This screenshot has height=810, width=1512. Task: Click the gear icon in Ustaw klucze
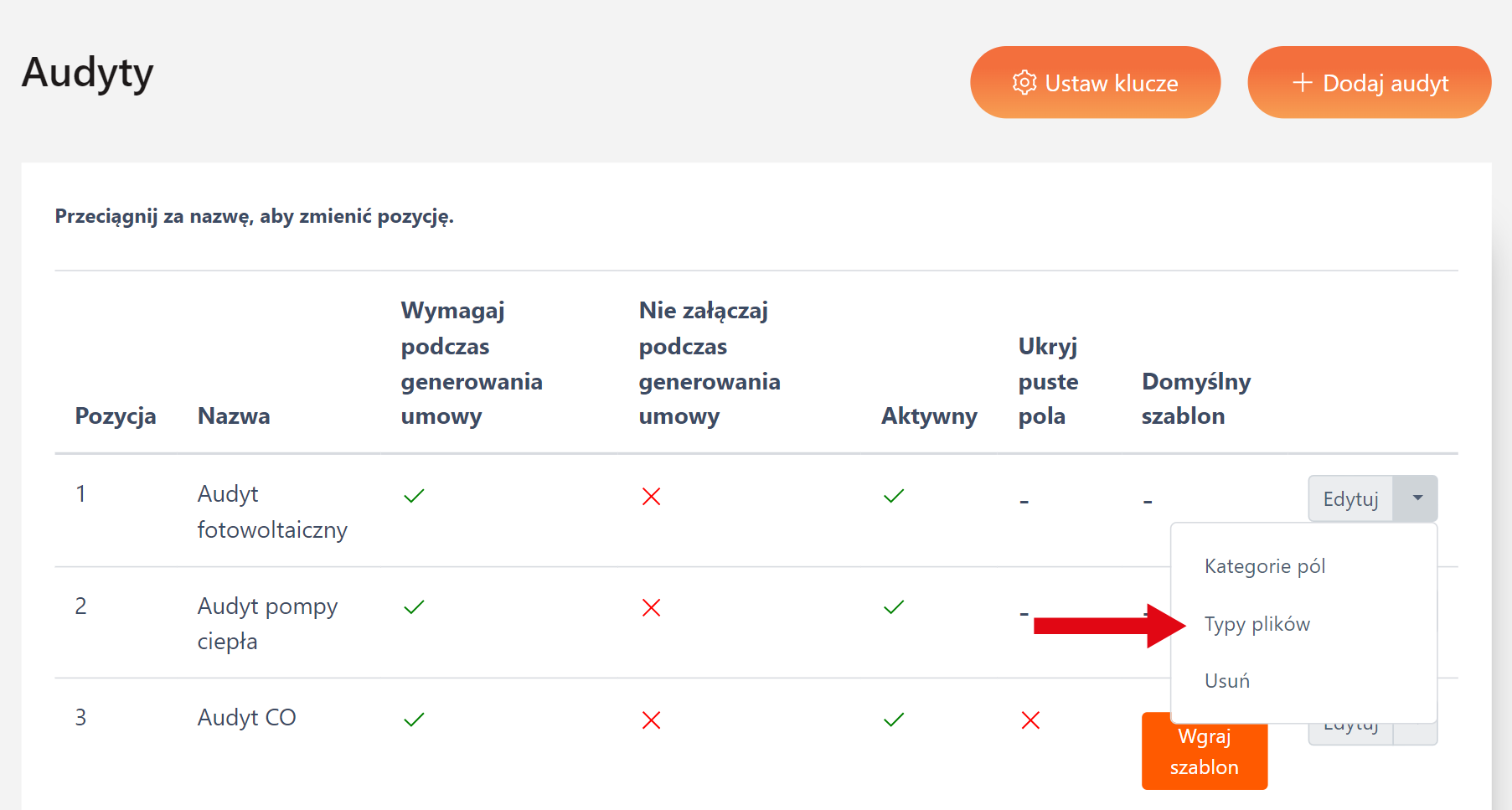tap(1024, 83)
